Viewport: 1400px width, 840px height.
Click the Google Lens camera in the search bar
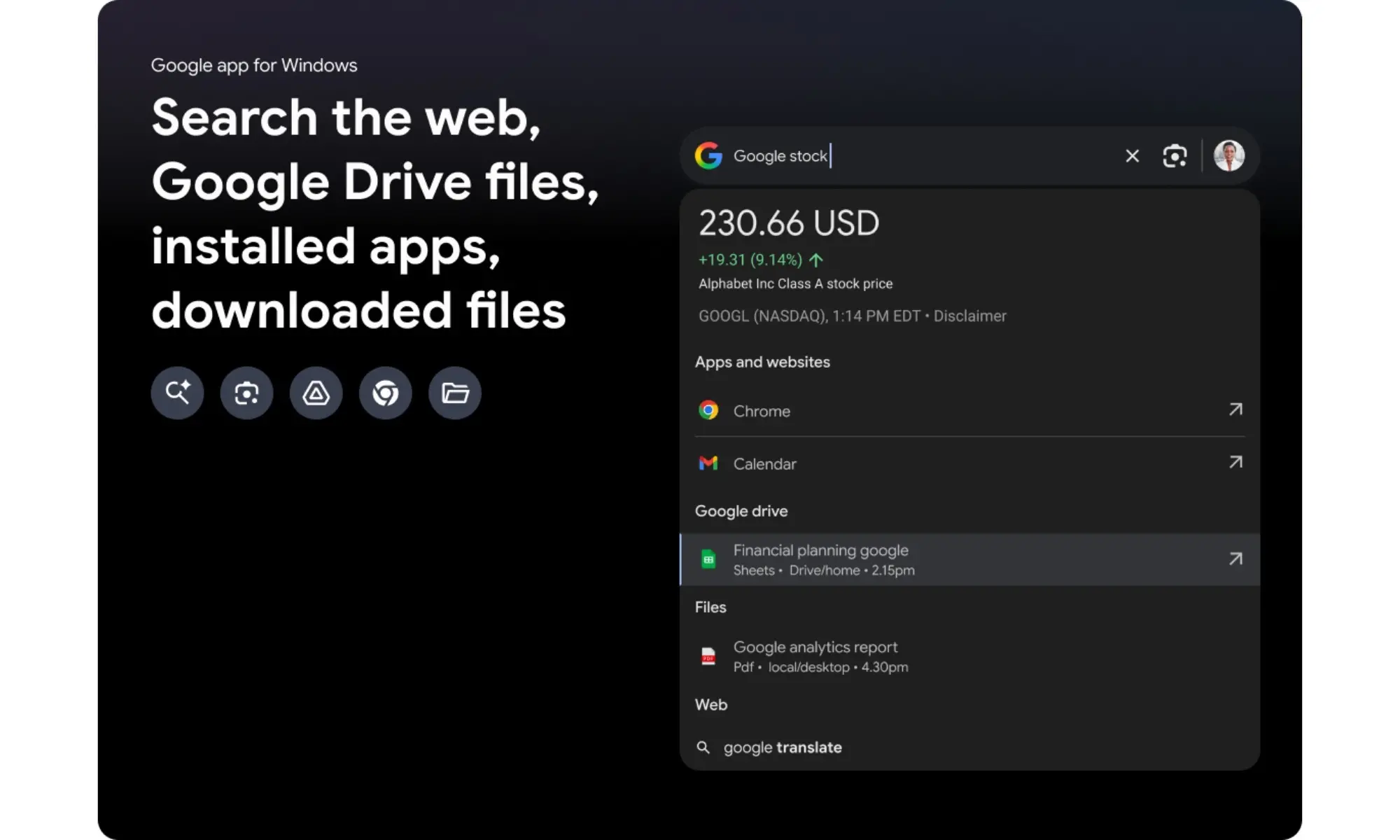point(1175,155)
